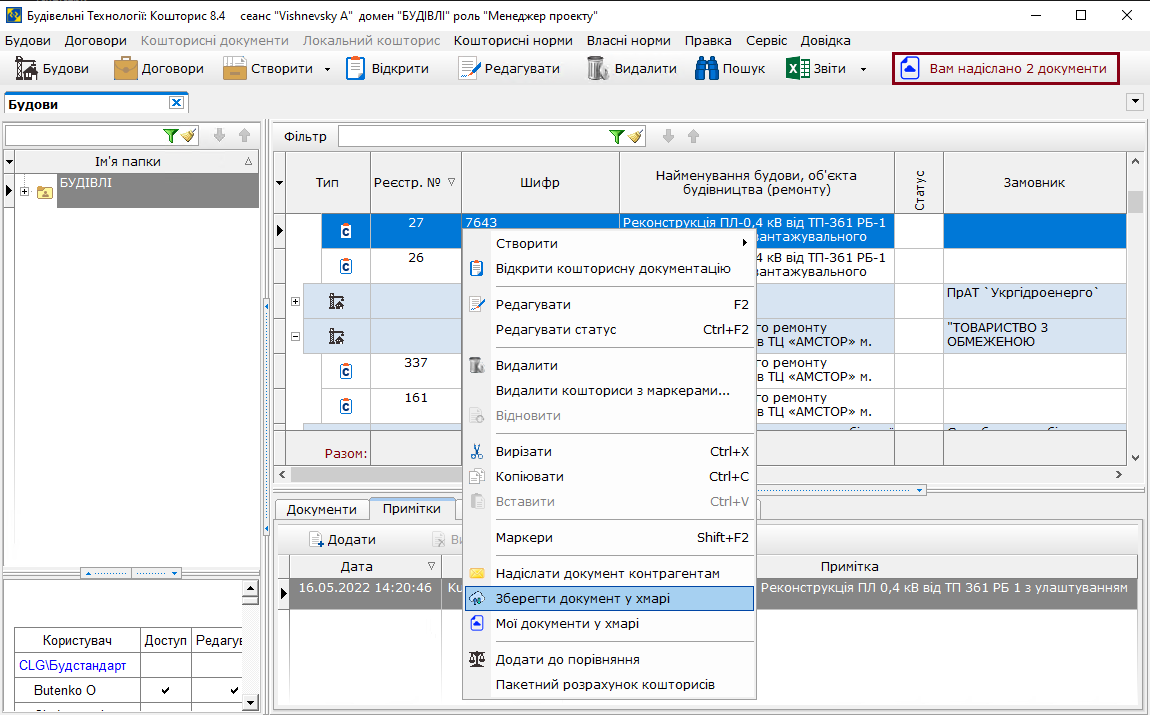This screenshot has height=715, width=1150.
Task: Open the table column chooser dropdown
Action: click(x=279, y=183)
